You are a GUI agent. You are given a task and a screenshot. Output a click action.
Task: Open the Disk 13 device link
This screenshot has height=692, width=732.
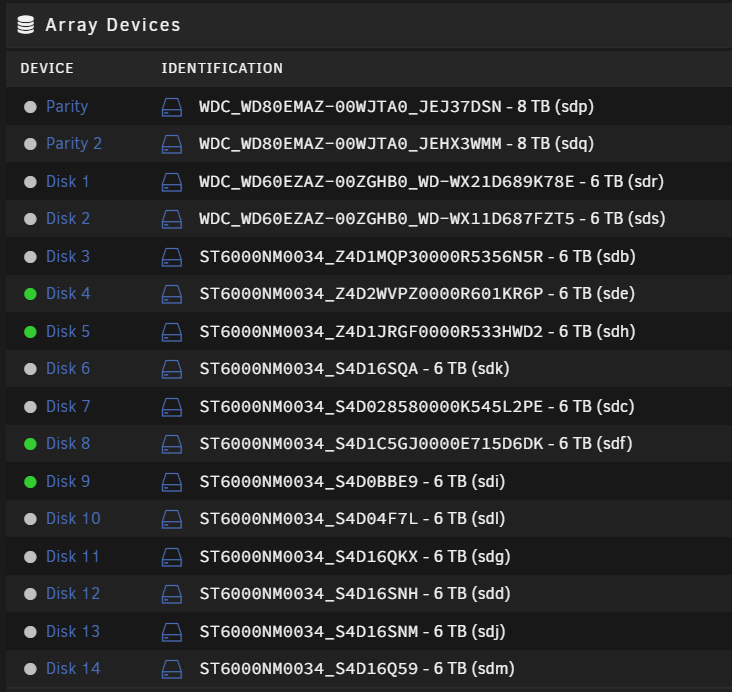(x=73, y=631)
